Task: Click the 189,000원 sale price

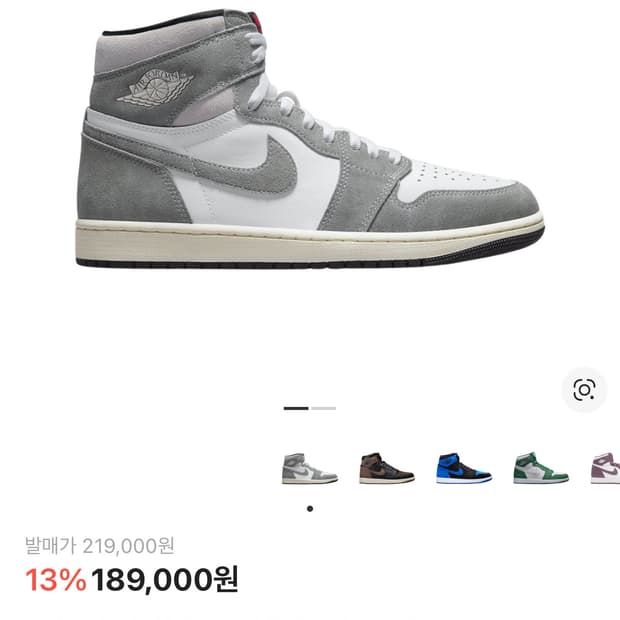Action: pos(164,580)
